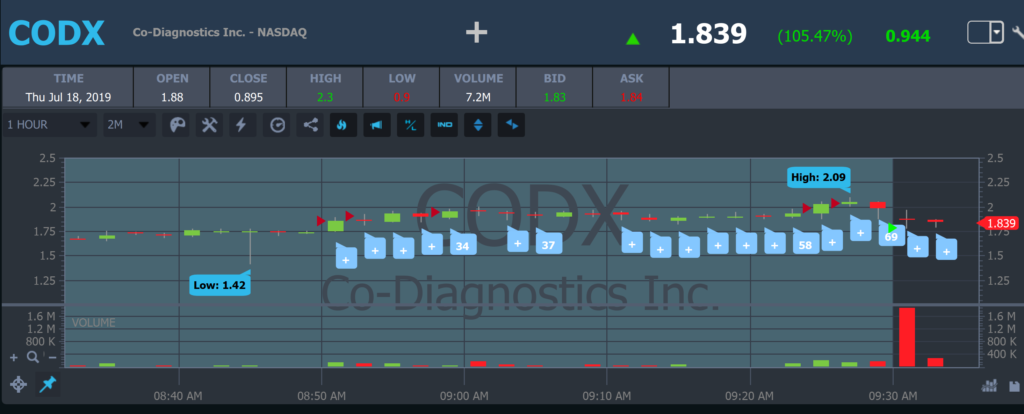Expand the 1 HOUR range dropdown
Image resolution: width=1024 pixels, height=414 pixels.
tap(50, 125)
